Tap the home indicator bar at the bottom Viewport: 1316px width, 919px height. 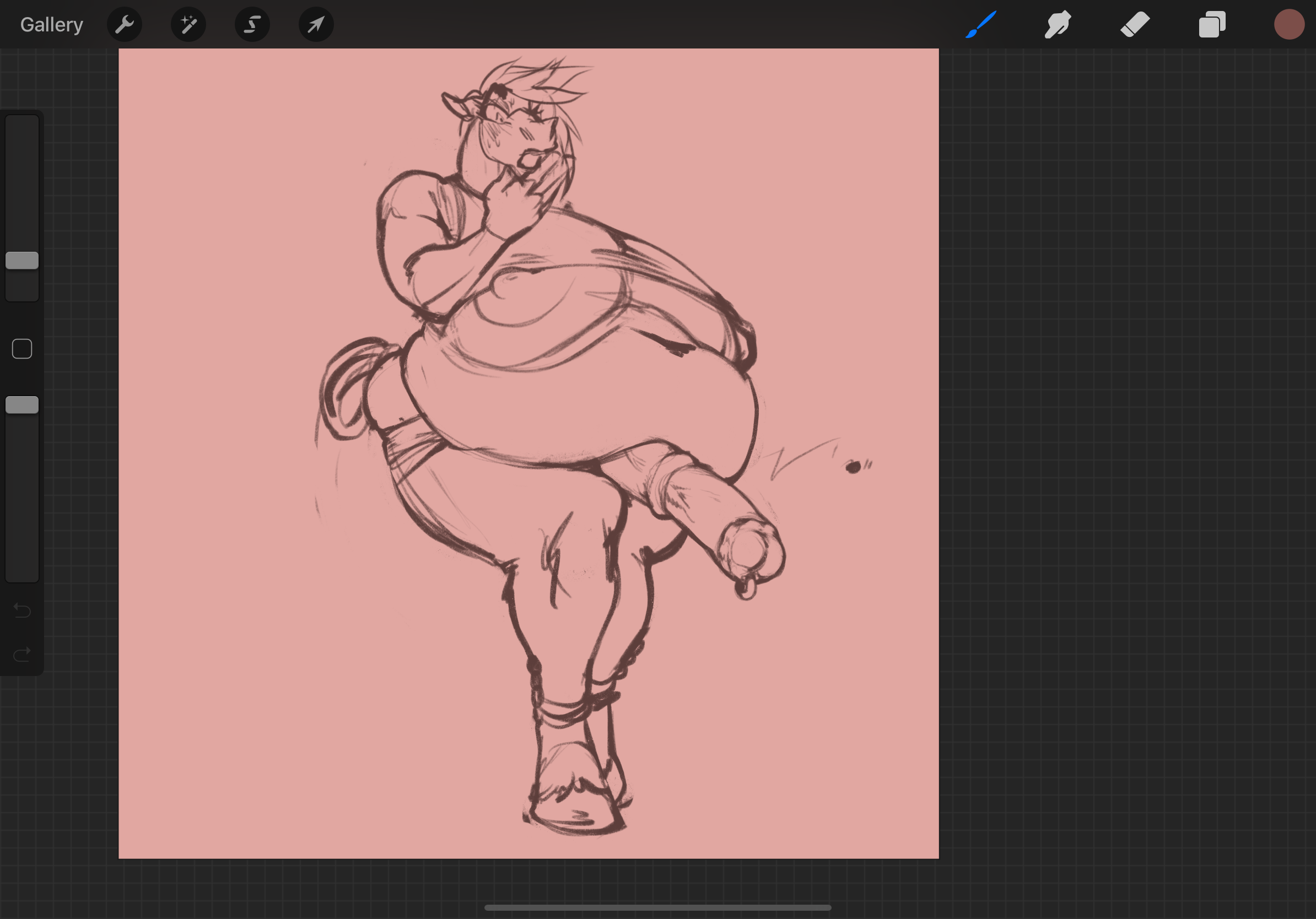pos(657,907)
